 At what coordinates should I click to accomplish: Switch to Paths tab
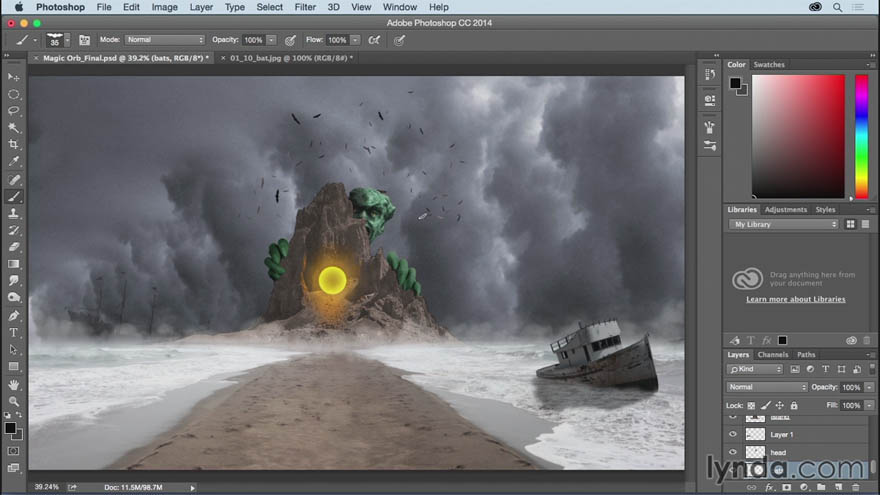[x=806, y=355]
